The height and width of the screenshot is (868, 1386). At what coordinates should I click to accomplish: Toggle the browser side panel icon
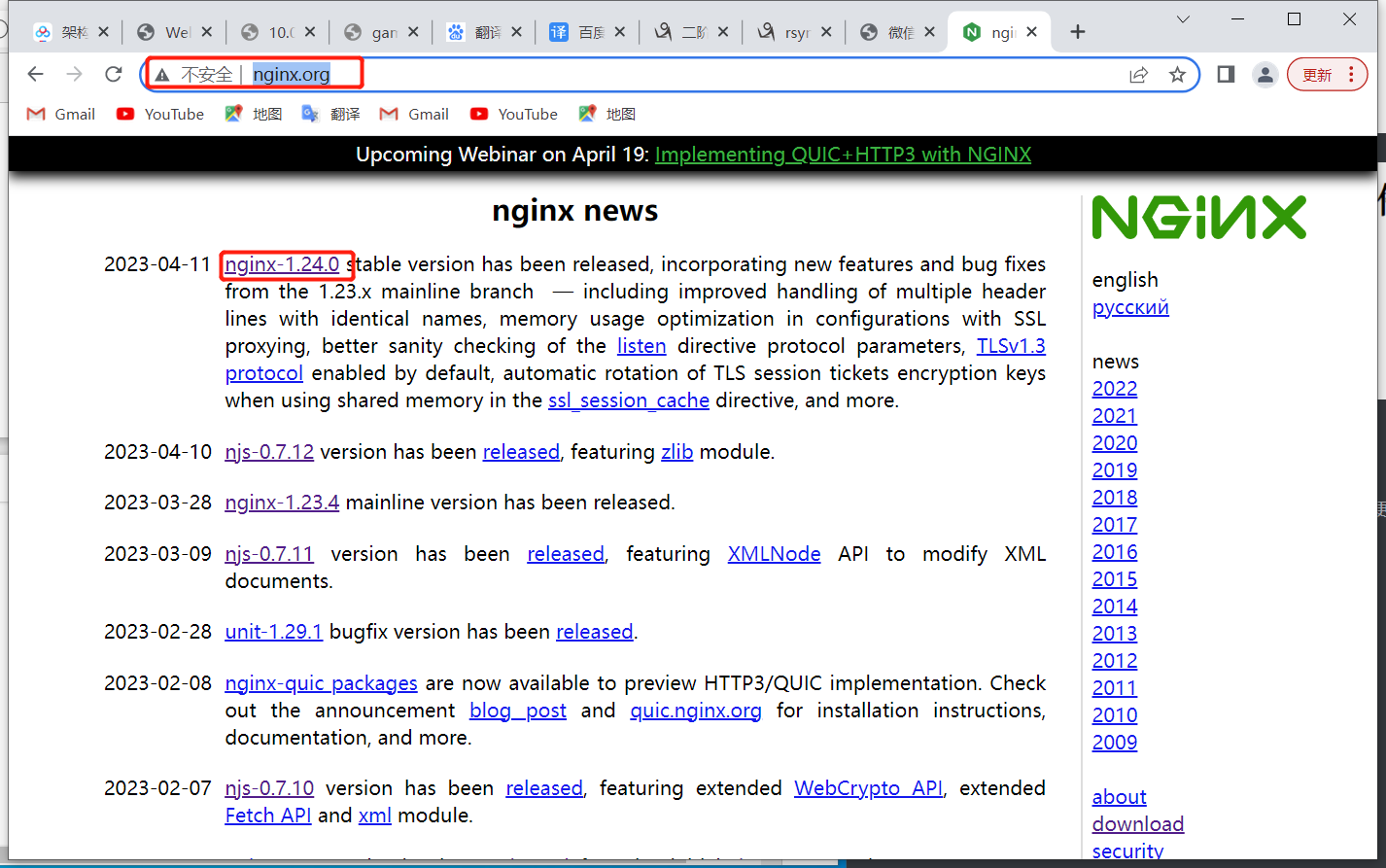tap(1226, 75)
